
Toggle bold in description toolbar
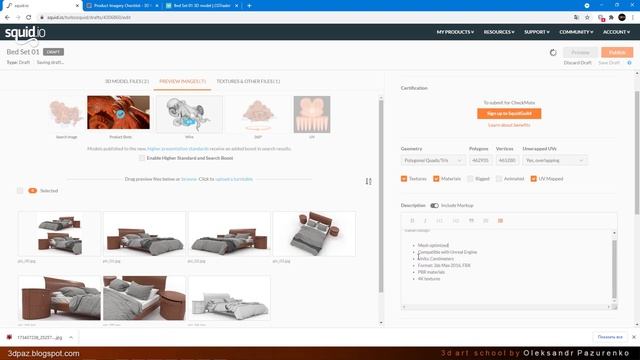[x=412, y=220]
